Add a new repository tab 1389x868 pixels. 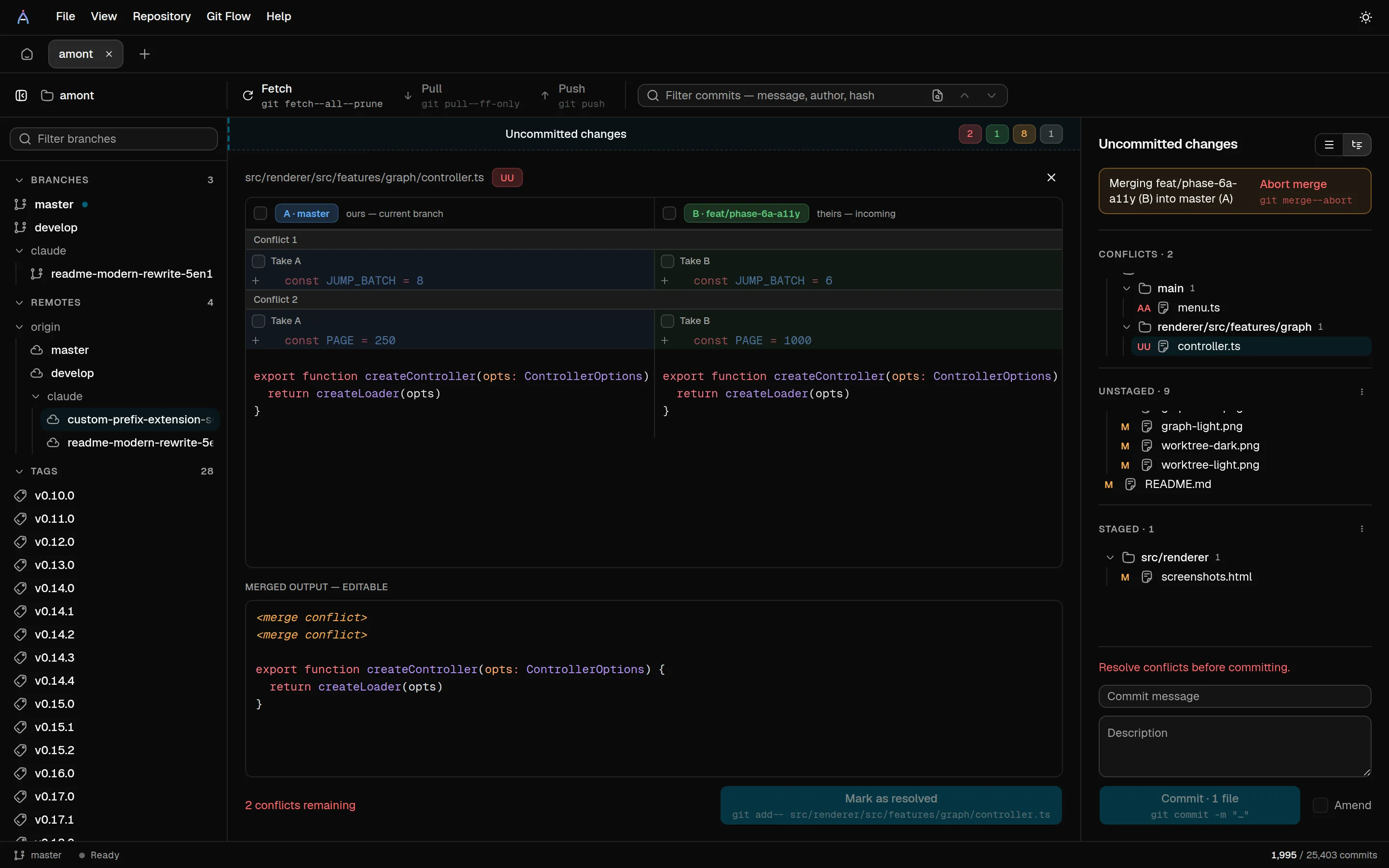[x=145, y=54]
